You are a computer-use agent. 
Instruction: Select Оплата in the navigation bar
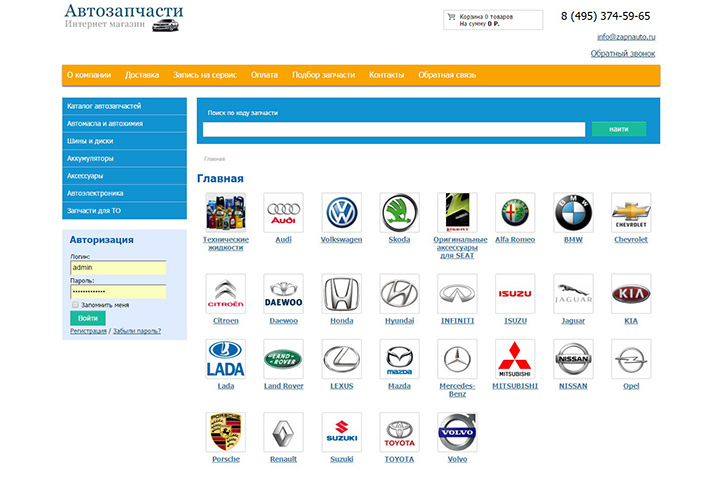264,75
